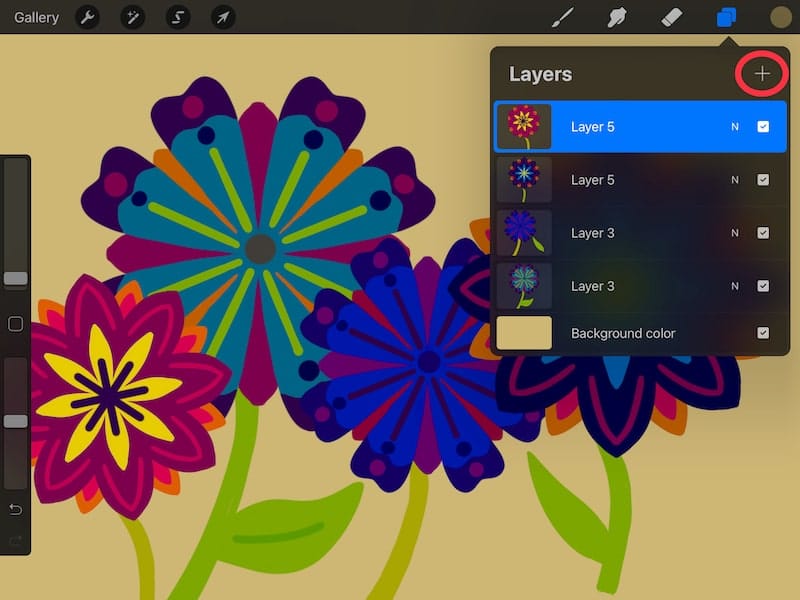The height and width of the screenshot is (600, 800).
Task: Tap the square modify button in sidebar
Action: 15,324
